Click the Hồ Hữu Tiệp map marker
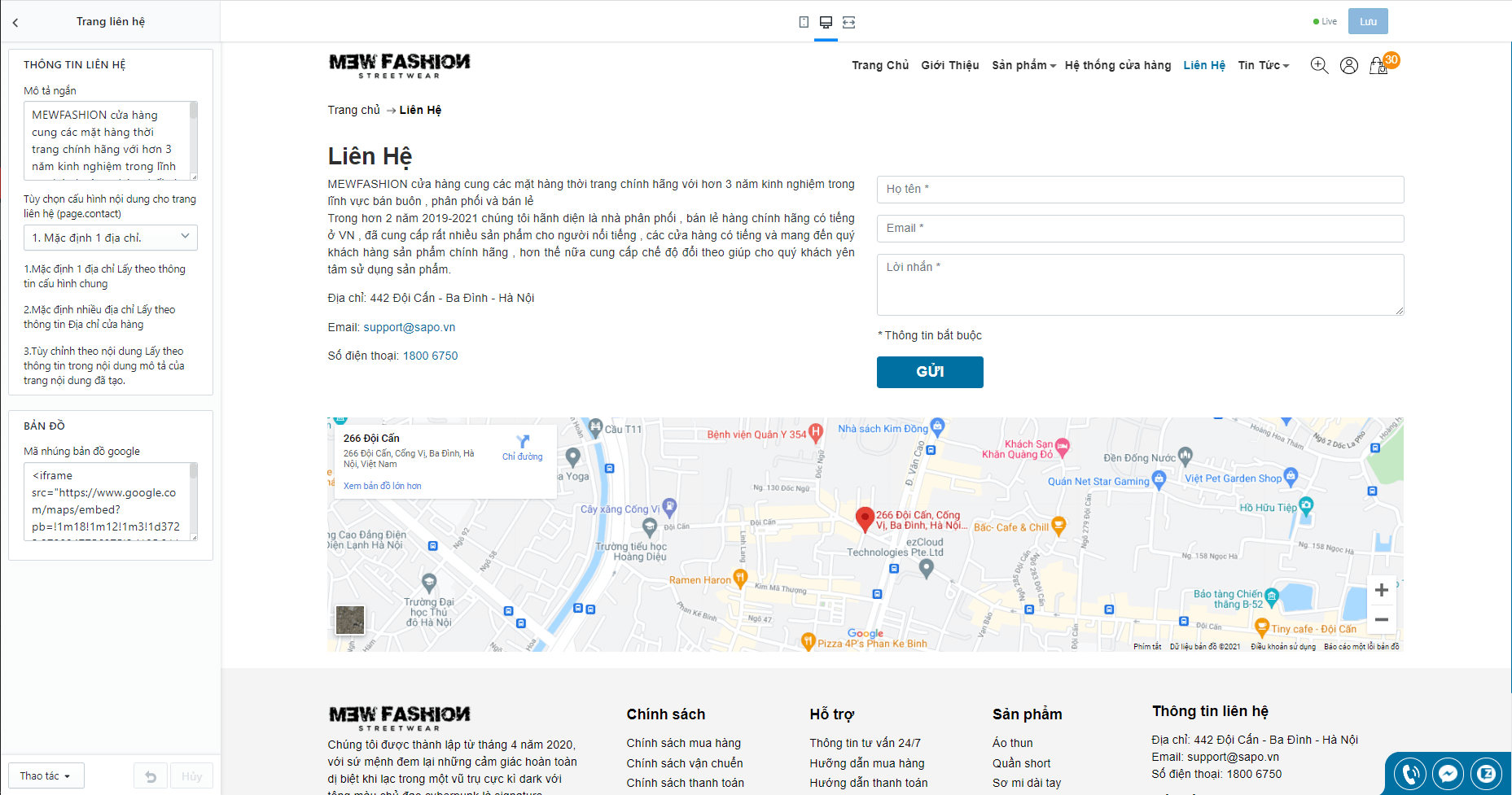The image size is (1512, 795). [x=1307, y=506]
